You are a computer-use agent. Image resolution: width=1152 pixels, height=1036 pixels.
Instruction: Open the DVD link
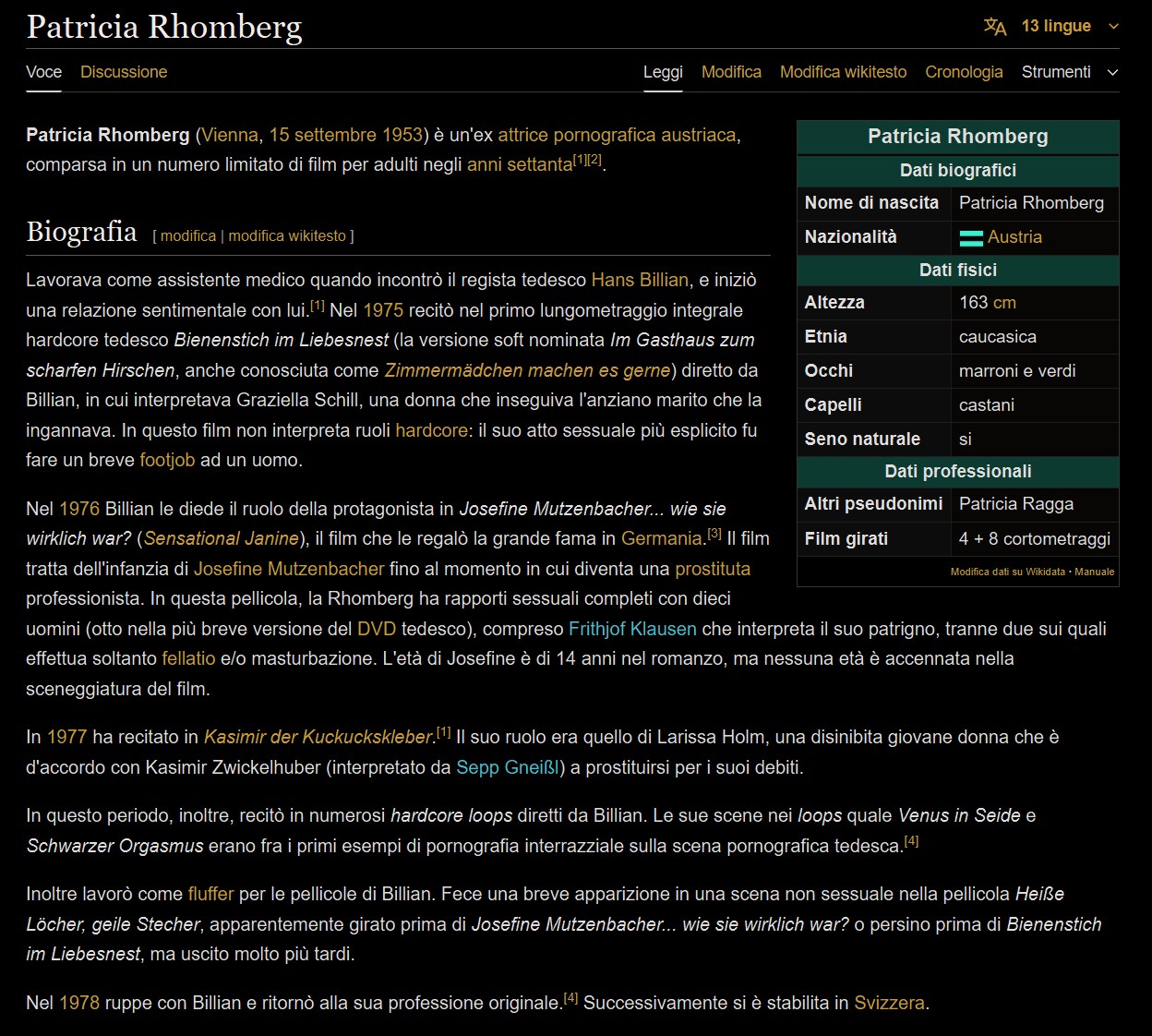click(x=377, y=629)
